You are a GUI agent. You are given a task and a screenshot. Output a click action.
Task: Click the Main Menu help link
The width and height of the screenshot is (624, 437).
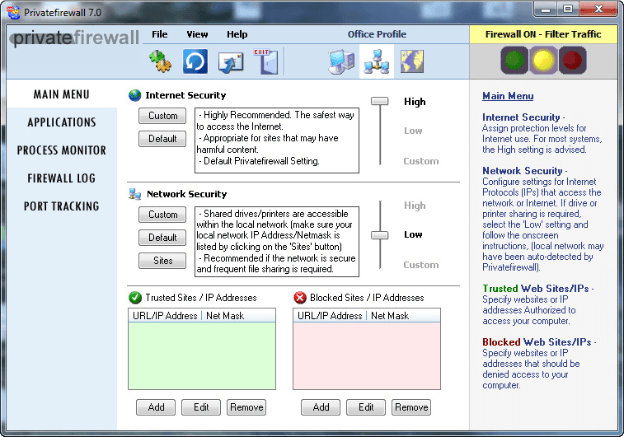tap(508, 96)
